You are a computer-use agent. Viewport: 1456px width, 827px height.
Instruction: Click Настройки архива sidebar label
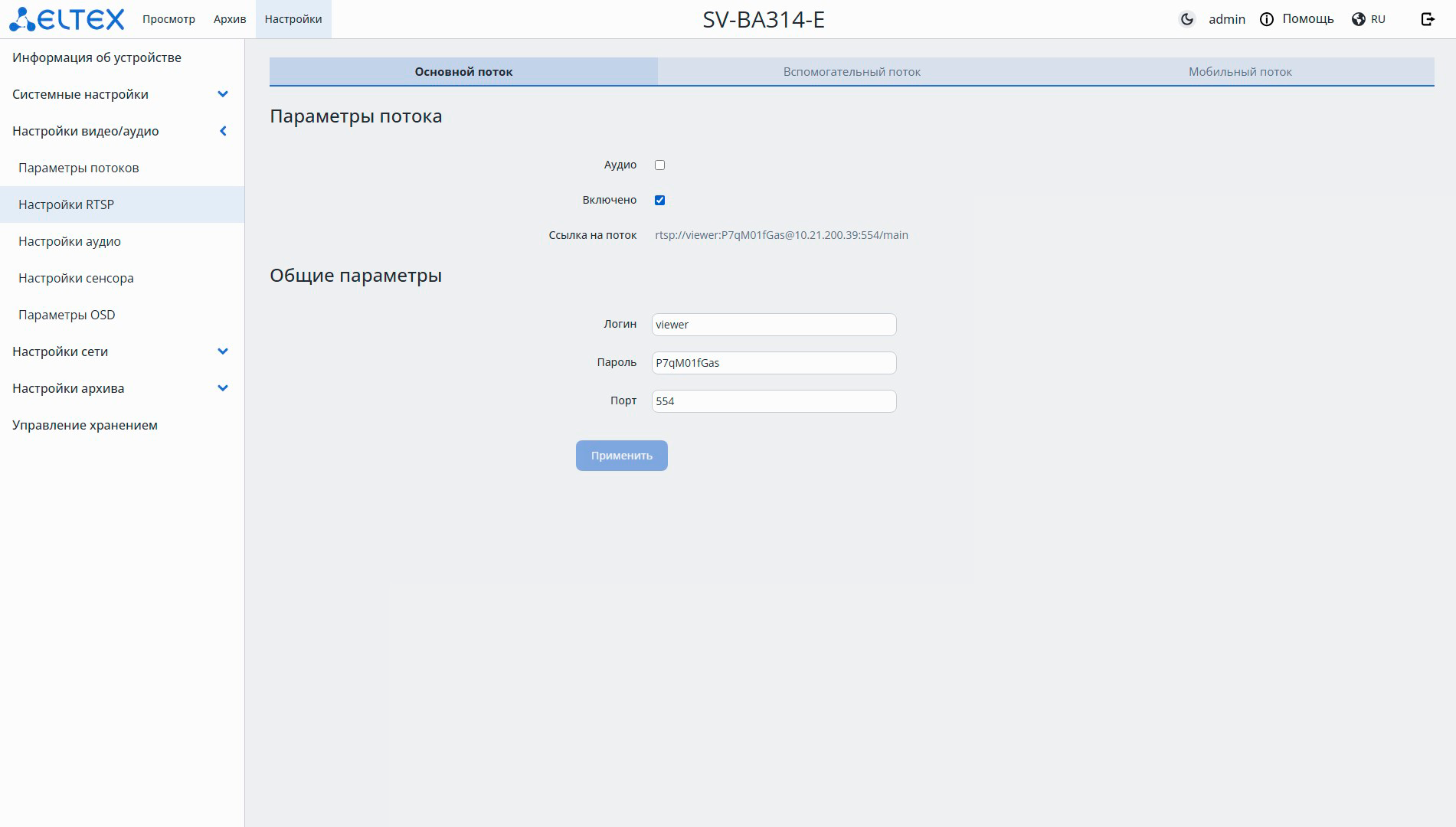point(68,388)
